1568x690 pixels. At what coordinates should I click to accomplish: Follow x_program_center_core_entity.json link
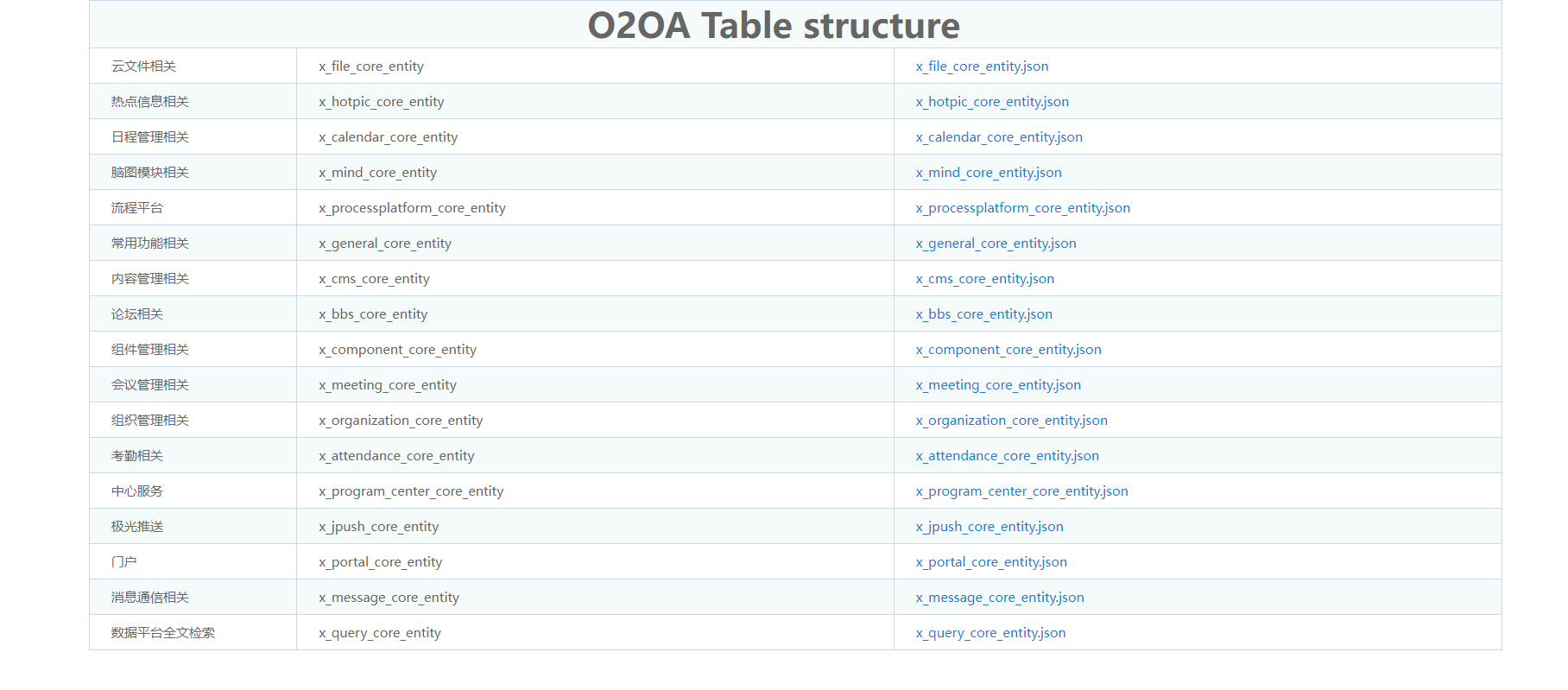pos(1021,491)
